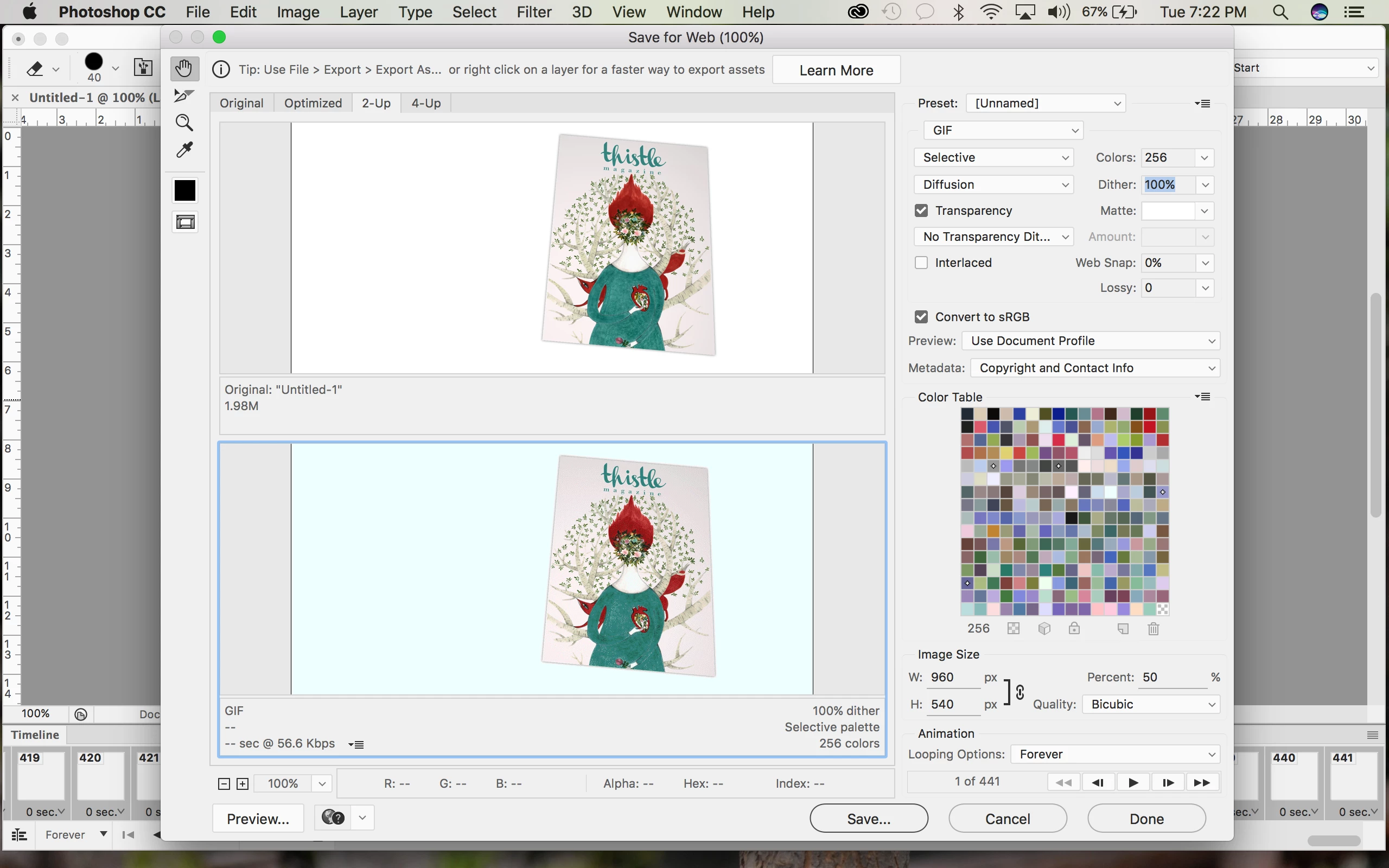Click the Save... button
Screen dimensions: 1389x868
coord(869,818)
